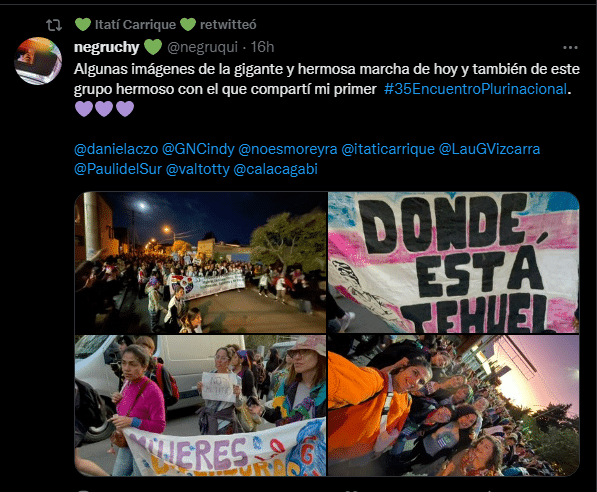Open the @valtotty mention

198,169
